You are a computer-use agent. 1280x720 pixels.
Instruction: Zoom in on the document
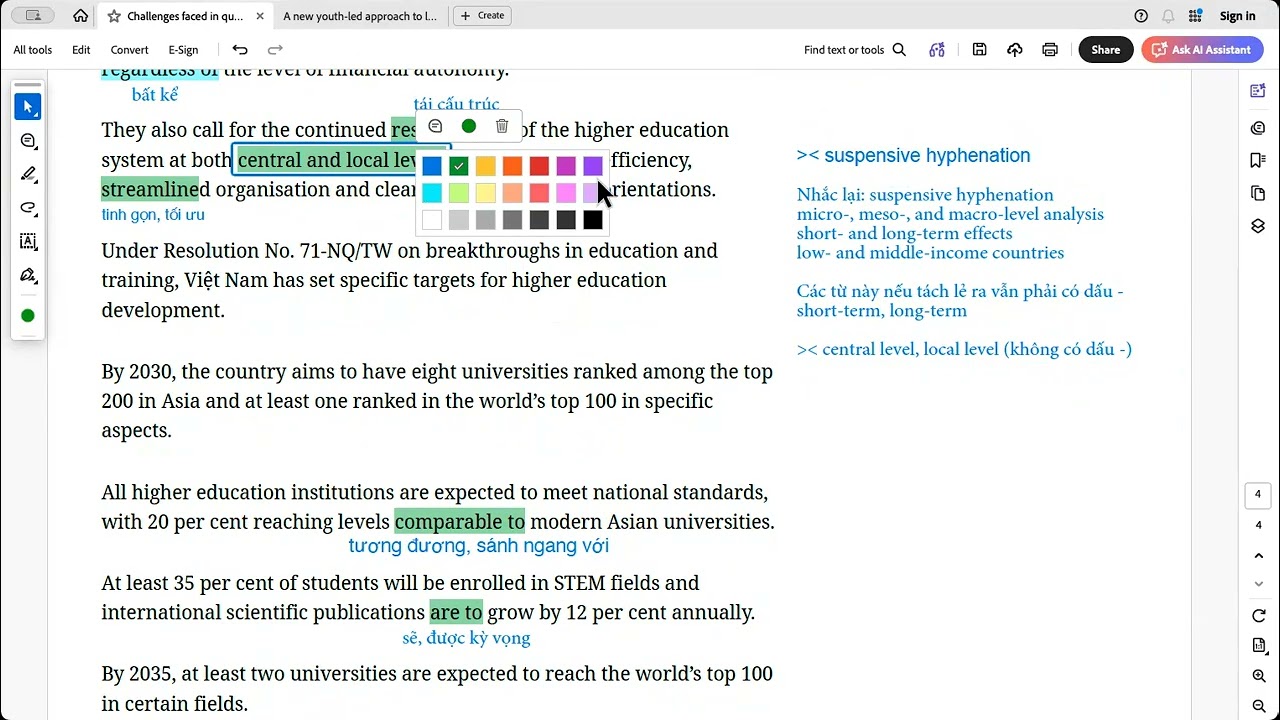pyautogui.click(x=1259, y=677)
